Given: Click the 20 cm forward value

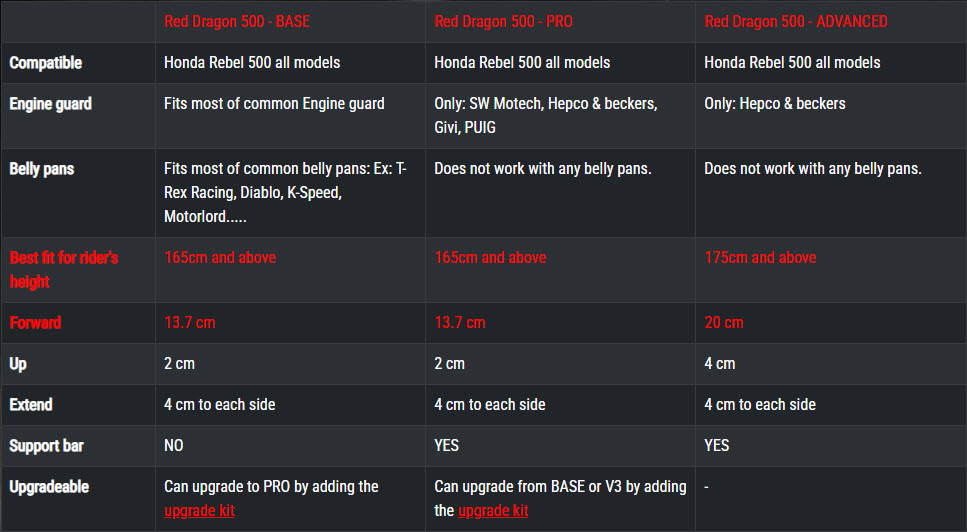Looking at the screenshot, I should [x=724, y=322].
